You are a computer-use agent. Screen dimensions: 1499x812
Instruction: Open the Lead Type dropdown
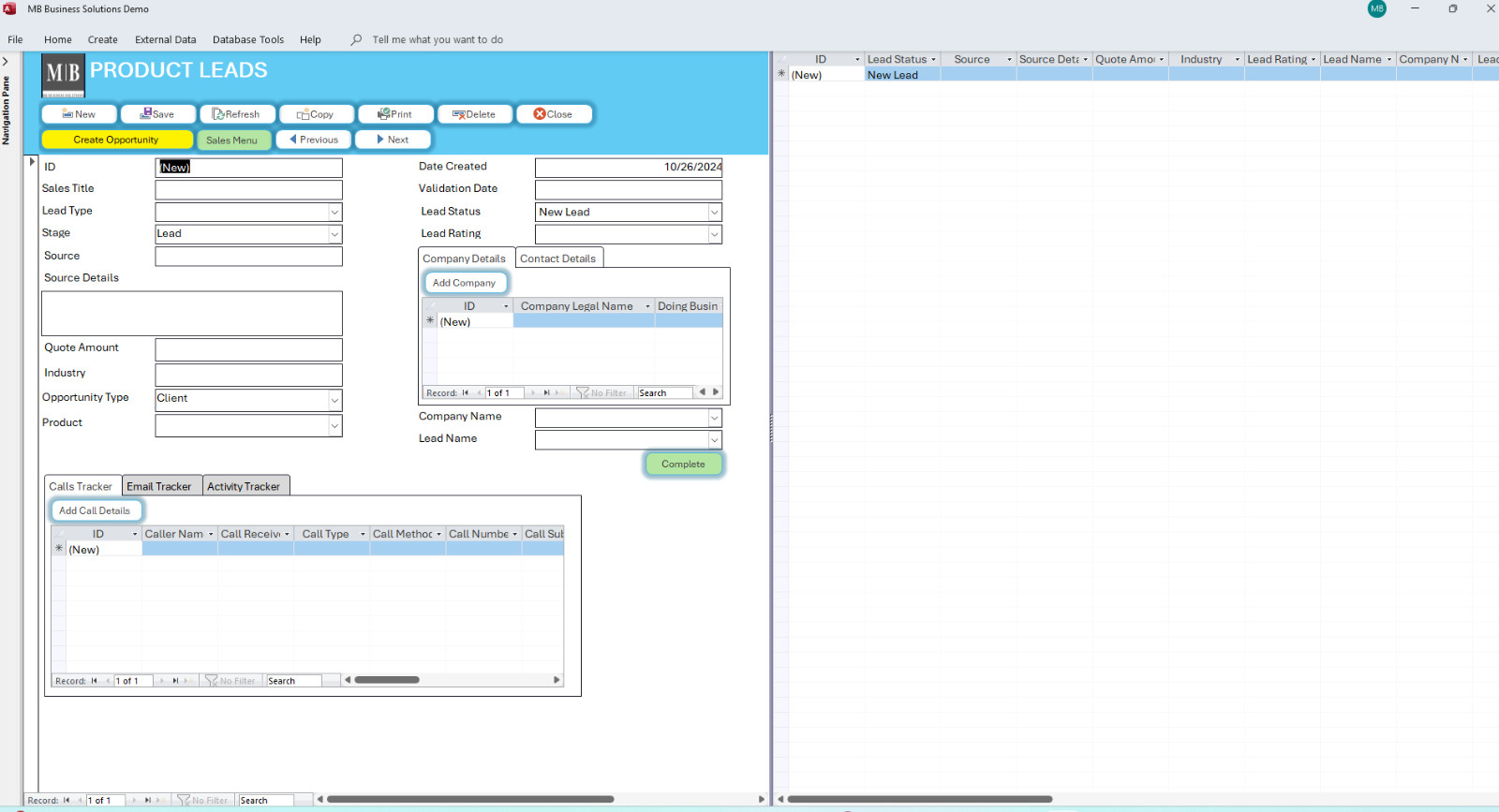pyautogui.click(x=334, y=212)
